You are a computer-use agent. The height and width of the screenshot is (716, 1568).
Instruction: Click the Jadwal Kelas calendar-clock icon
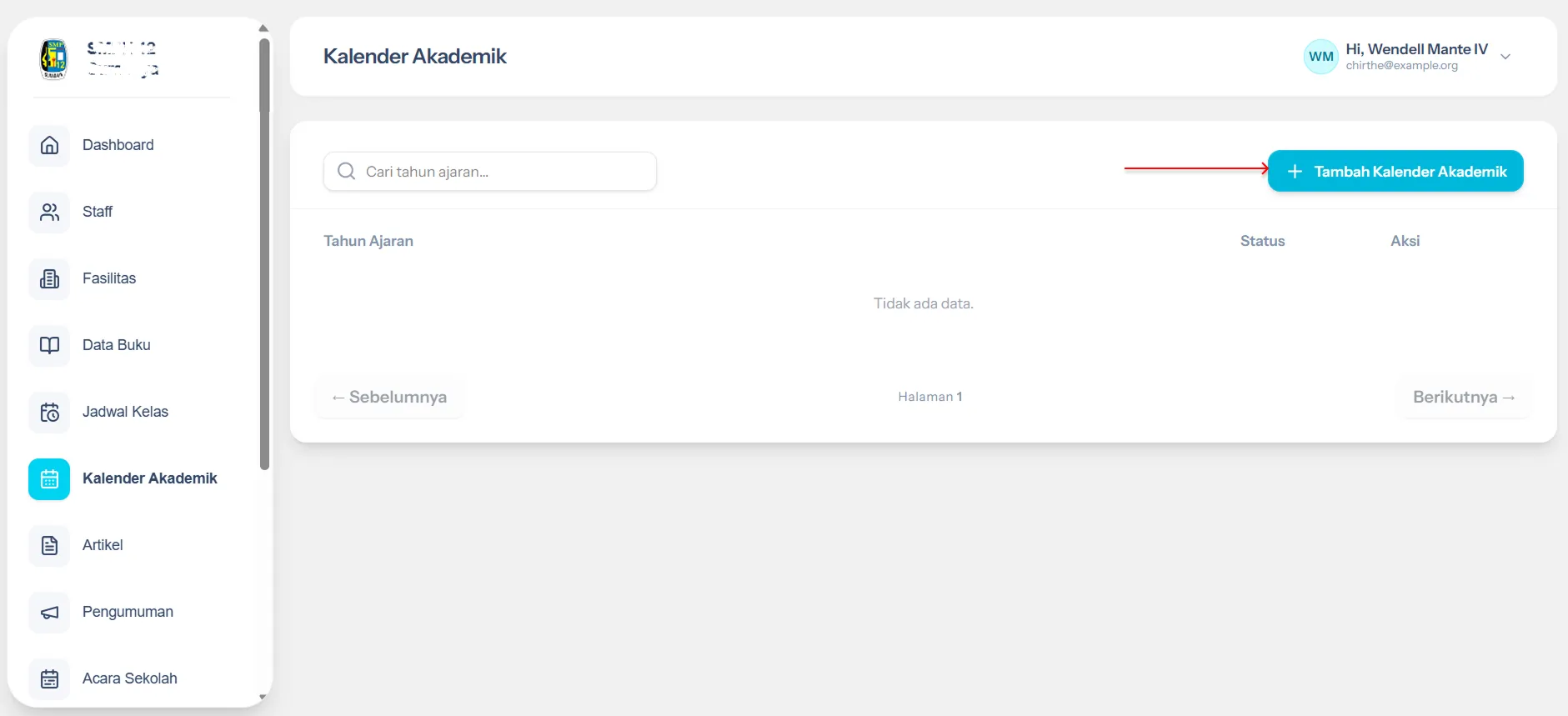pos(49,412)
